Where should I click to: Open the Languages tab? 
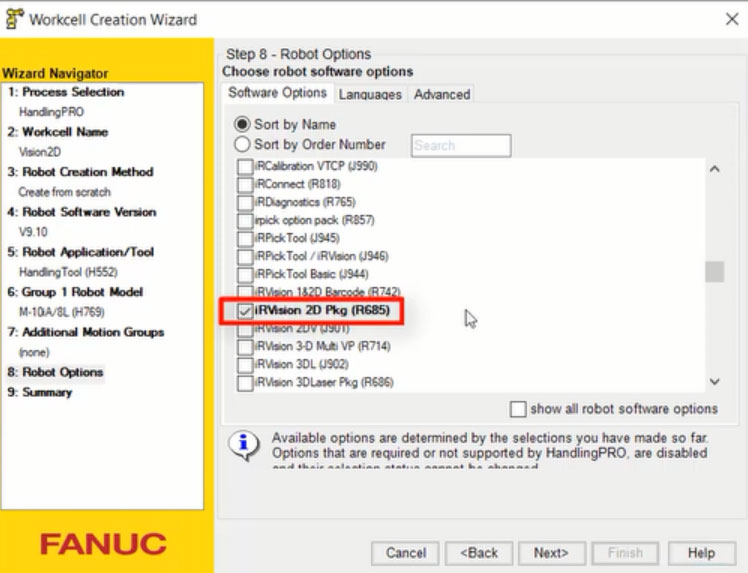[370, 94]
